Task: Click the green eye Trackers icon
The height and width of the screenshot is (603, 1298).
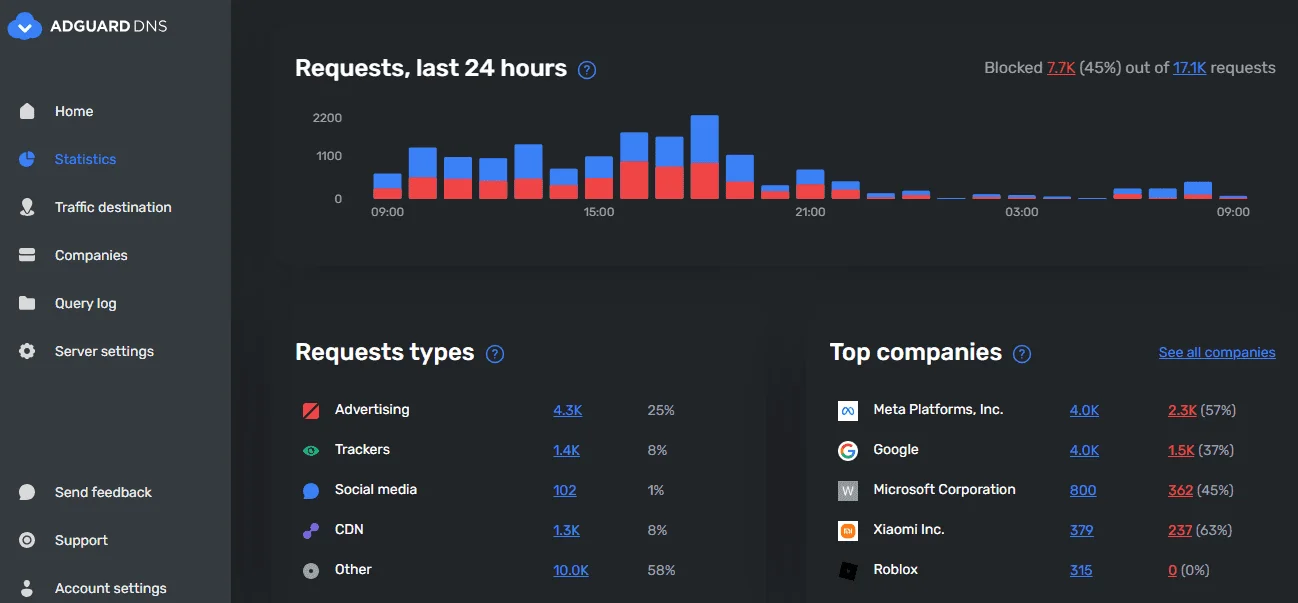Action: click(311, 450)
